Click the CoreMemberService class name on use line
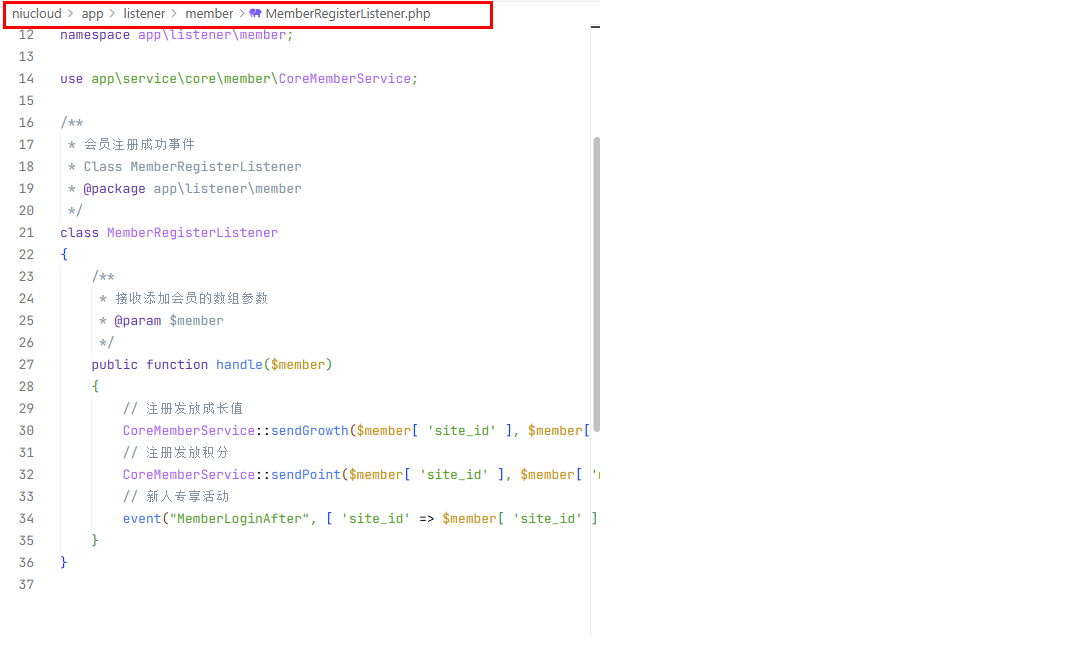The image size is (1072, 652). pyautogui.click(x=345, y=78)
